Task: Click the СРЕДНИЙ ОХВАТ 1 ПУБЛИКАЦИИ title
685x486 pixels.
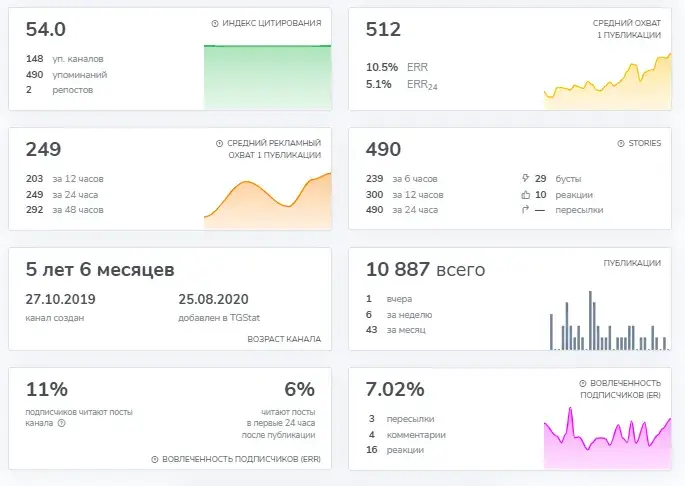Action: [x=627, y=29]
